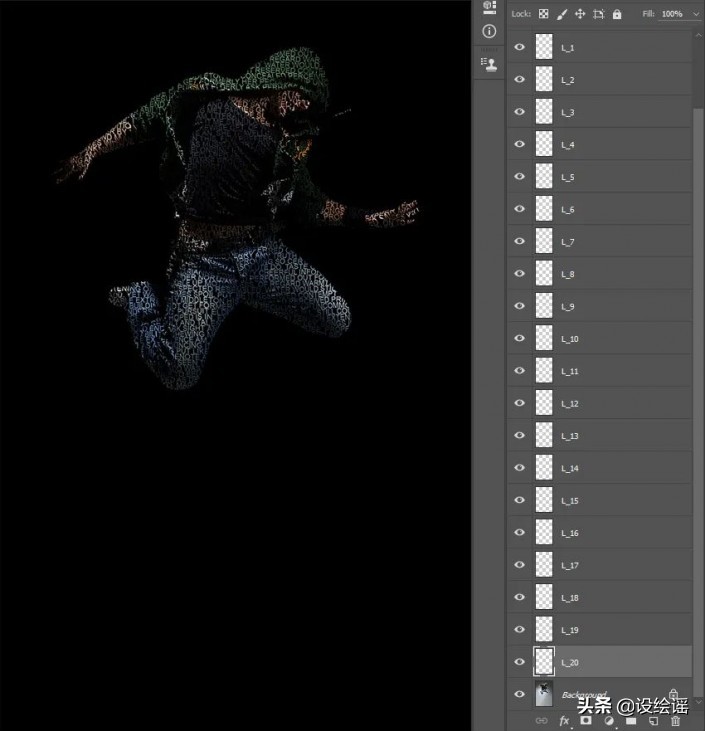The image size is (705, 731).
Task: Delete layer using the trash icon
Action: click(x=676, y=720)
